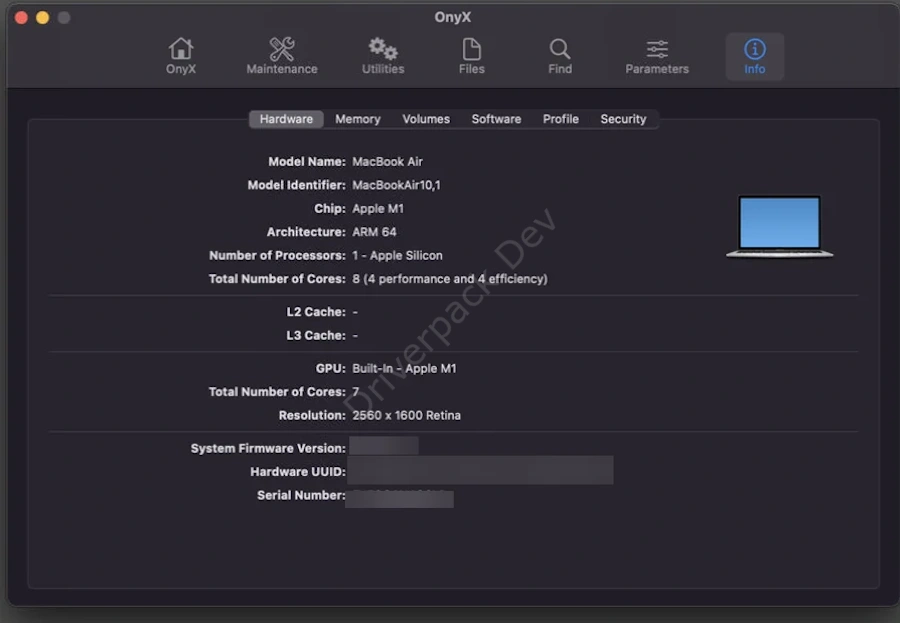Click the 'Hardware UUID:' label

[298, 472]
